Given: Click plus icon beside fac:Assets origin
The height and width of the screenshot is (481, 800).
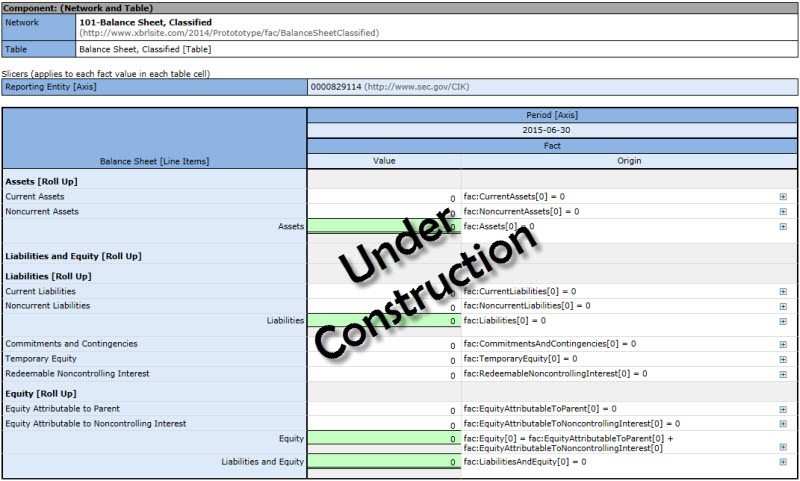Looking at the screenshot, I should pos(783,227).
